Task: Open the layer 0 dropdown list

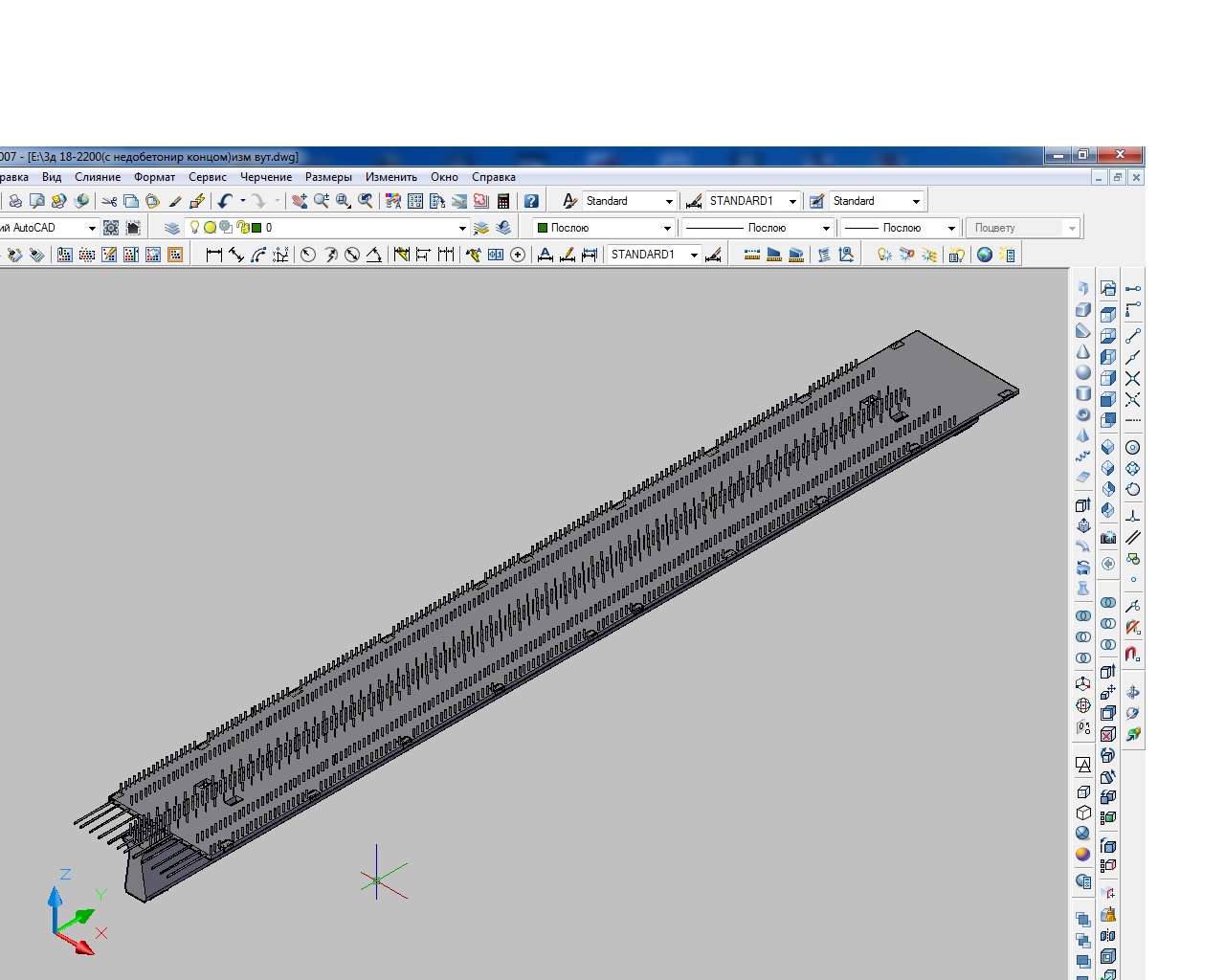Action: [x=462, y=228]
